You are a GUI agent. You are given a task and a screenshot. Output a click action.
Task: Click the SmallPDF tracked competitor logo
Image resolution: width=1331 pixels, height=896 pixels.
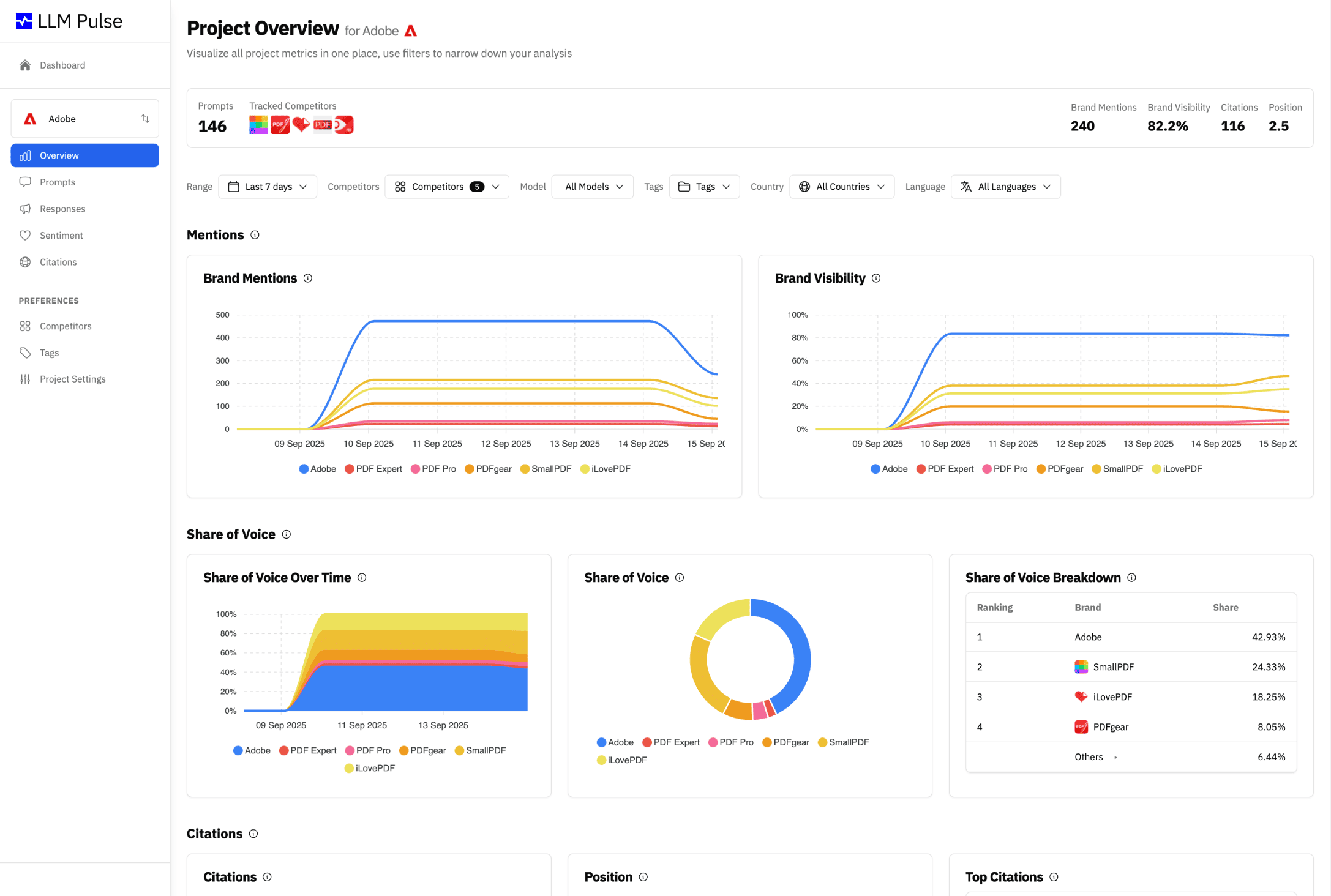(258, 125)
